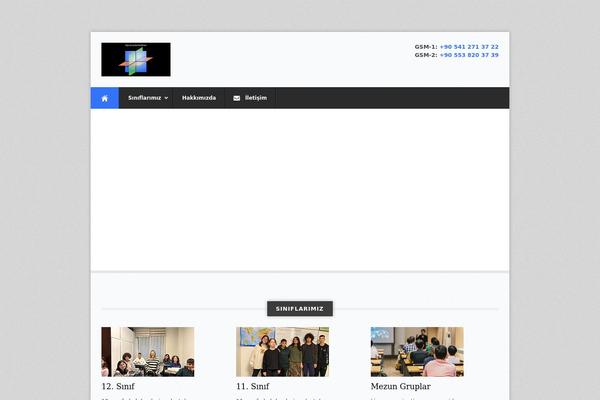Call GSM-2 number +90 553 820 37 39
The image size is (600, 400).
469,55
